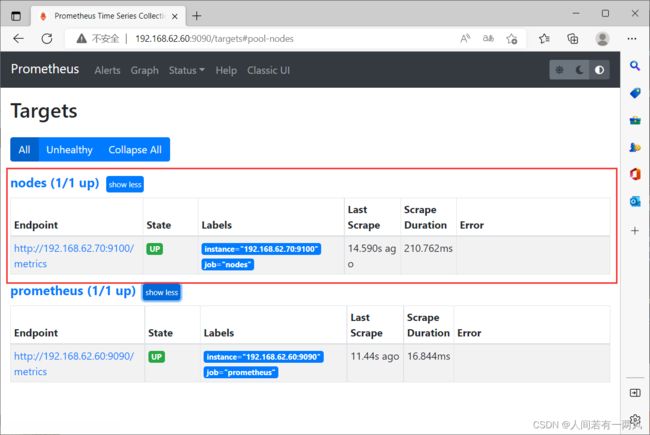The image size is (650, 435).
Task: Open a new tab with plus button
Action: 196,16
